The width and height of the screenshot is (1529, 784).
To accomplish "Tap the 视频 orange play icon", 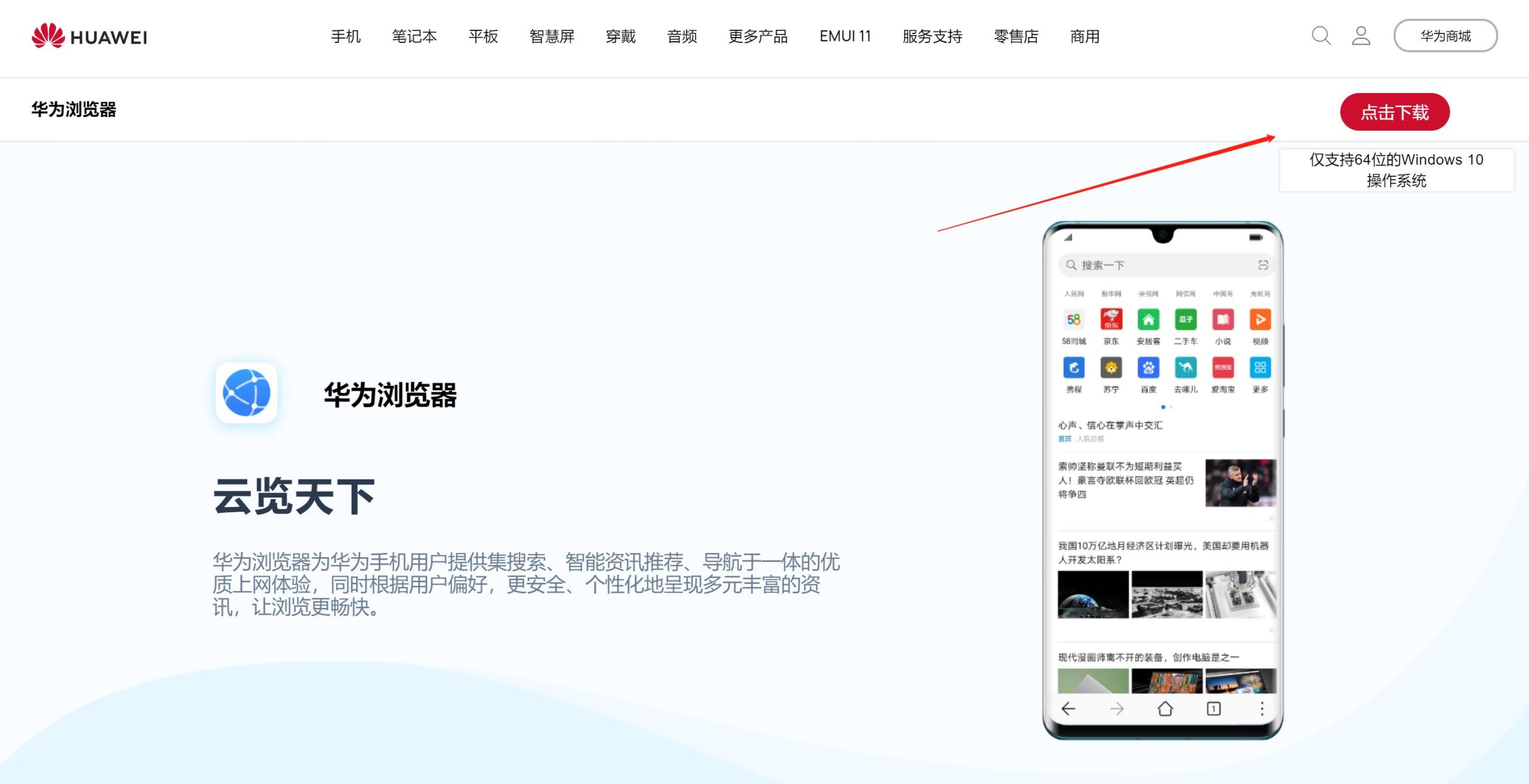I will tap(1260, 319).
